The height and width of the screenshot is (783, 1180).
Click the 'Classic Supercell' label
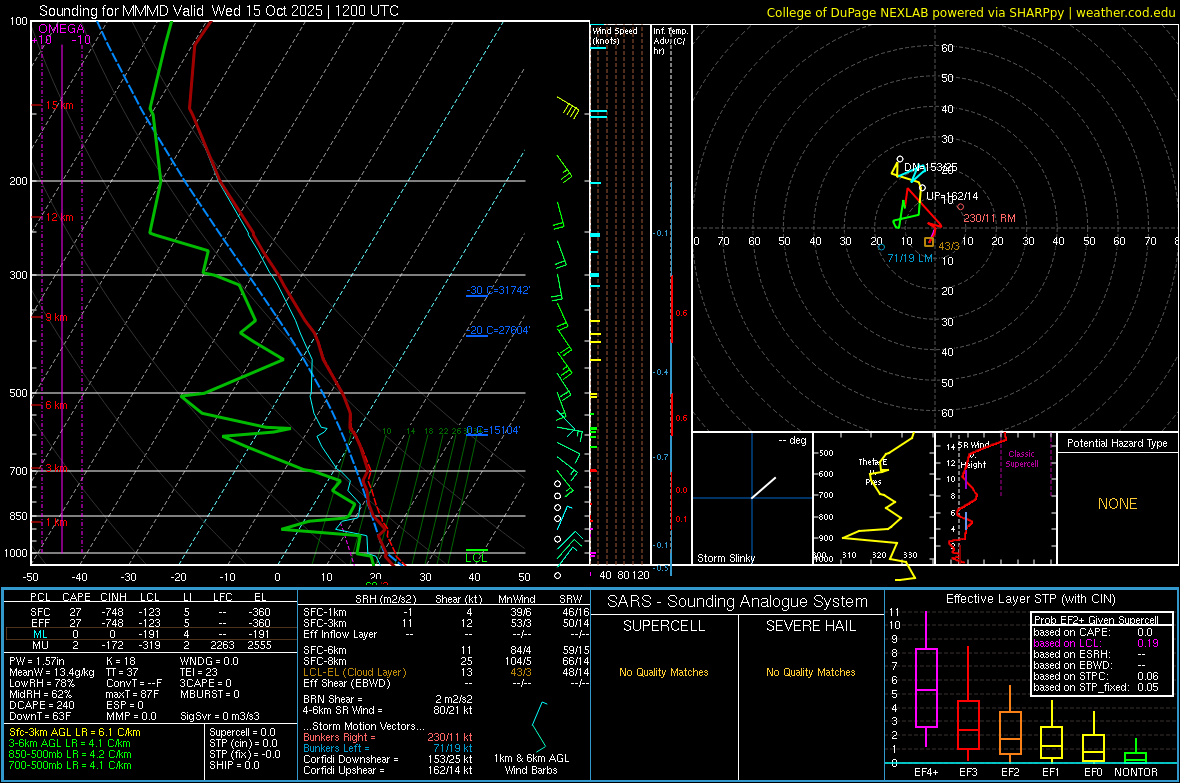point(1021,459)
